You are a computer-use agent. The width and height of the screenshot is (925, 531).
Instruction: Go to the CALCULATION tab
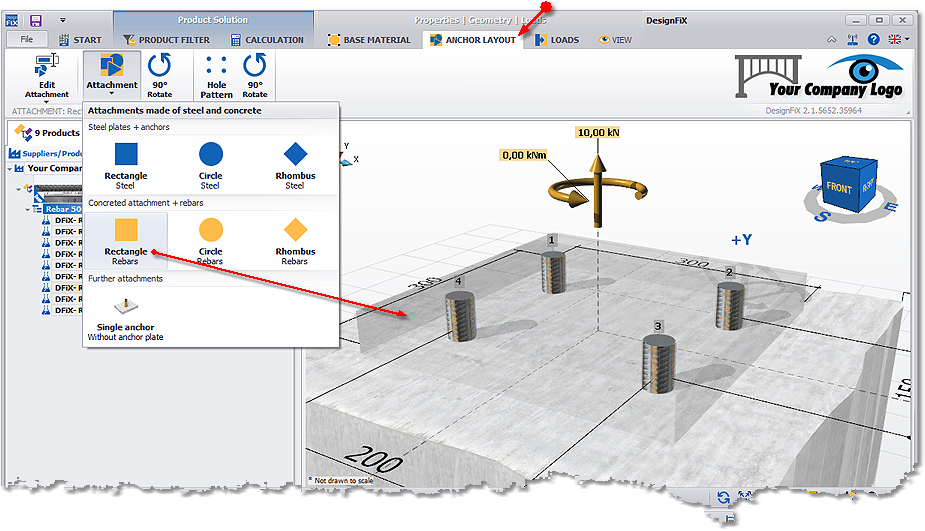tap(267, 40)
